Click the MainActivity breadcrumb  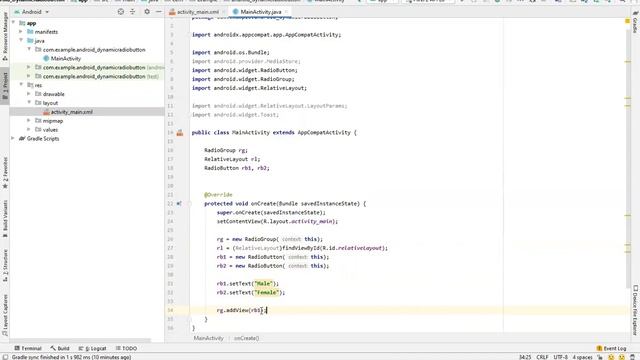click(x=209, y=338)
